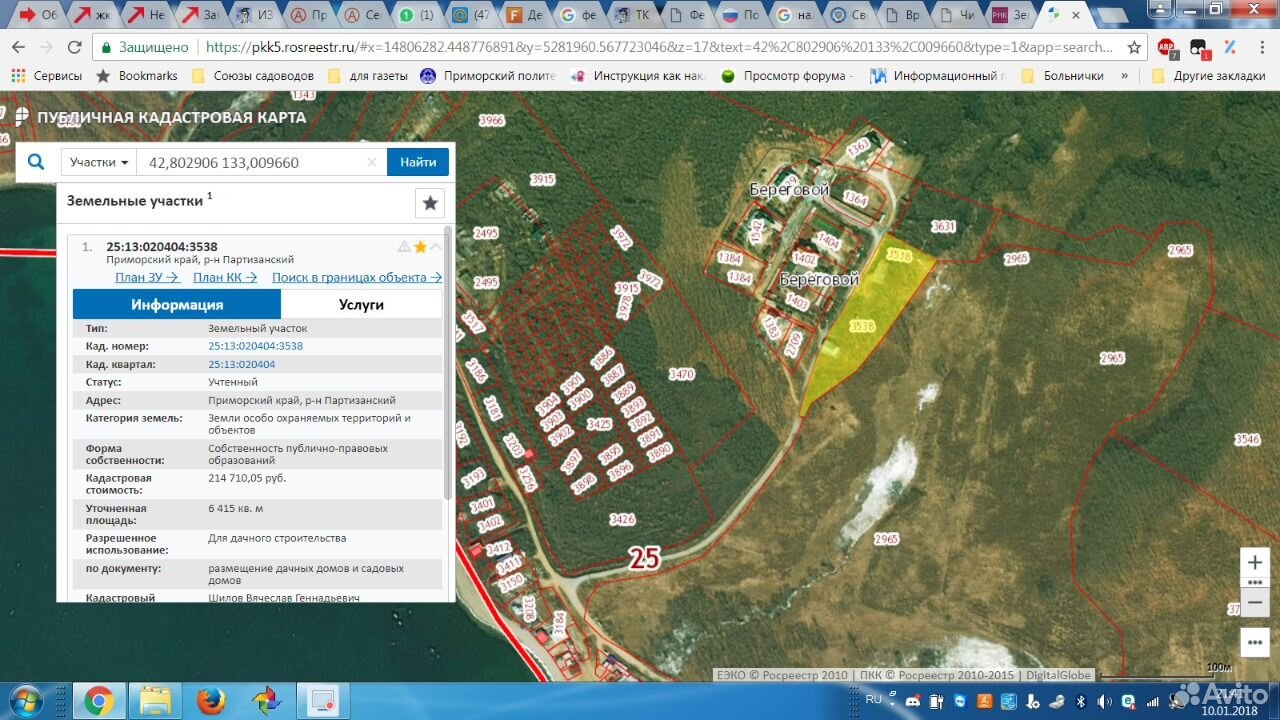Switch to the Де browser tab
1280x720 pixels.
point(526,15)
